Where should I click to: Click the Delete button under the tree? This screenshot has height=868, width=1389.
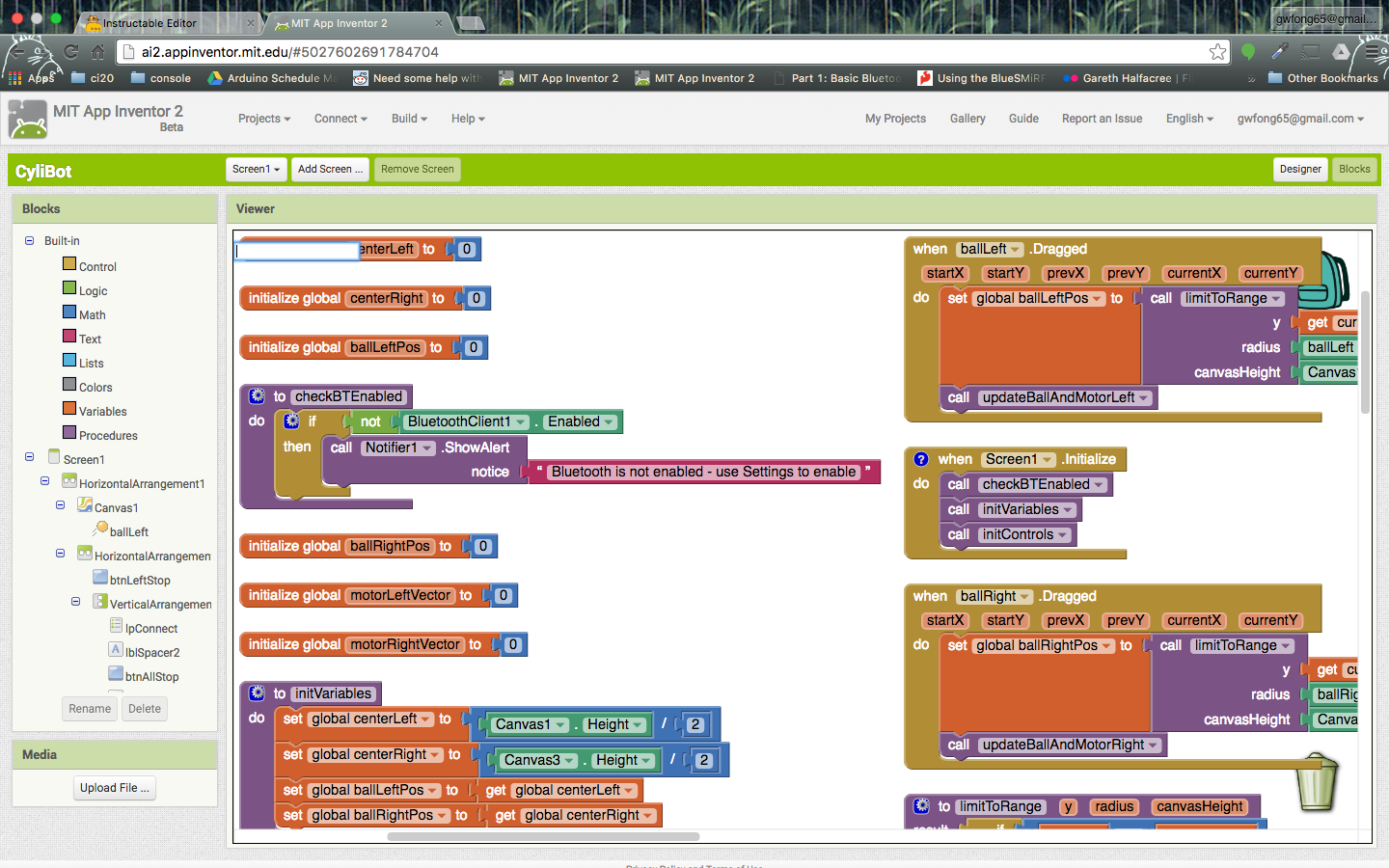click(145, 709)
